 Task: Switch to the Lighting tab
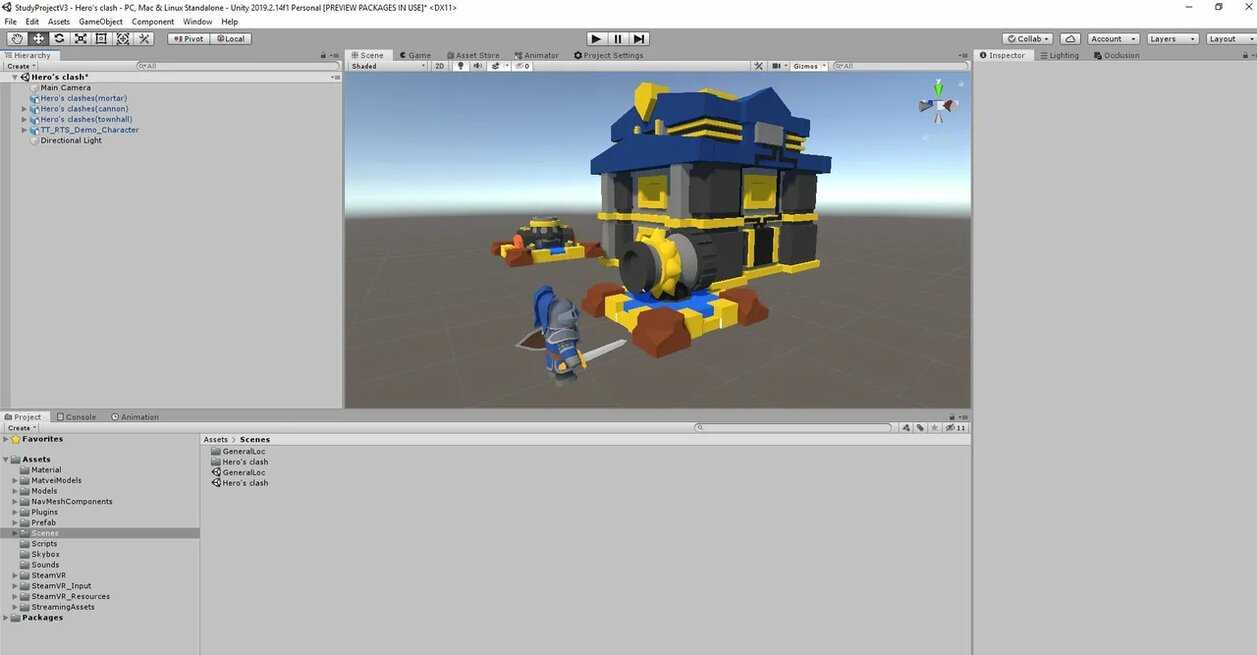coord(1059,56)
